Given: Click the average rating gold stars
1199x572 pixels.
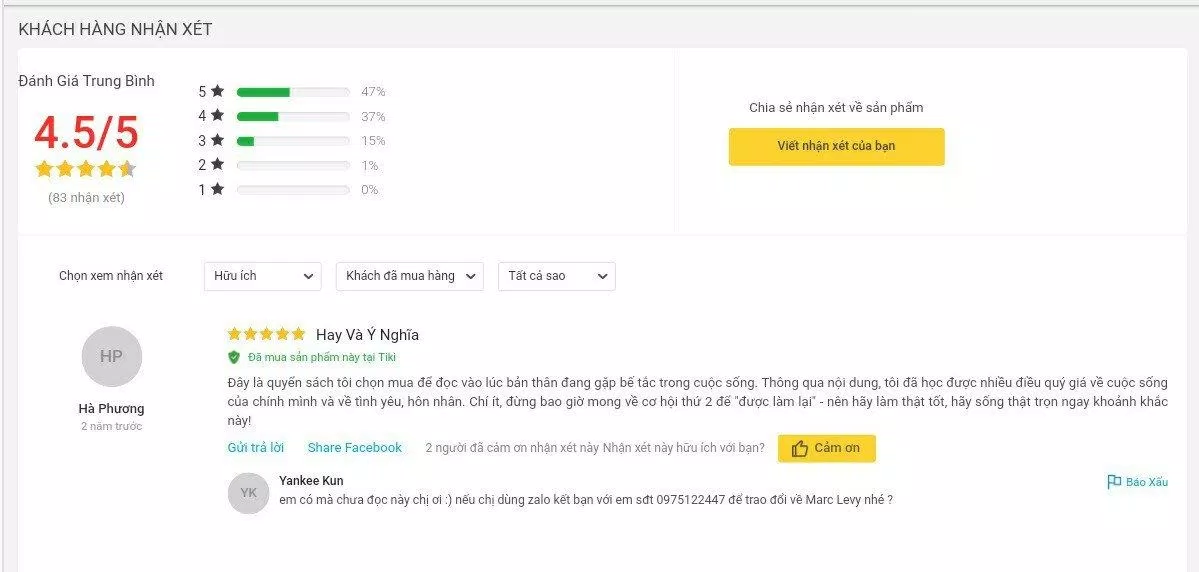Looking at the screenshot, I should click(85, 169).
